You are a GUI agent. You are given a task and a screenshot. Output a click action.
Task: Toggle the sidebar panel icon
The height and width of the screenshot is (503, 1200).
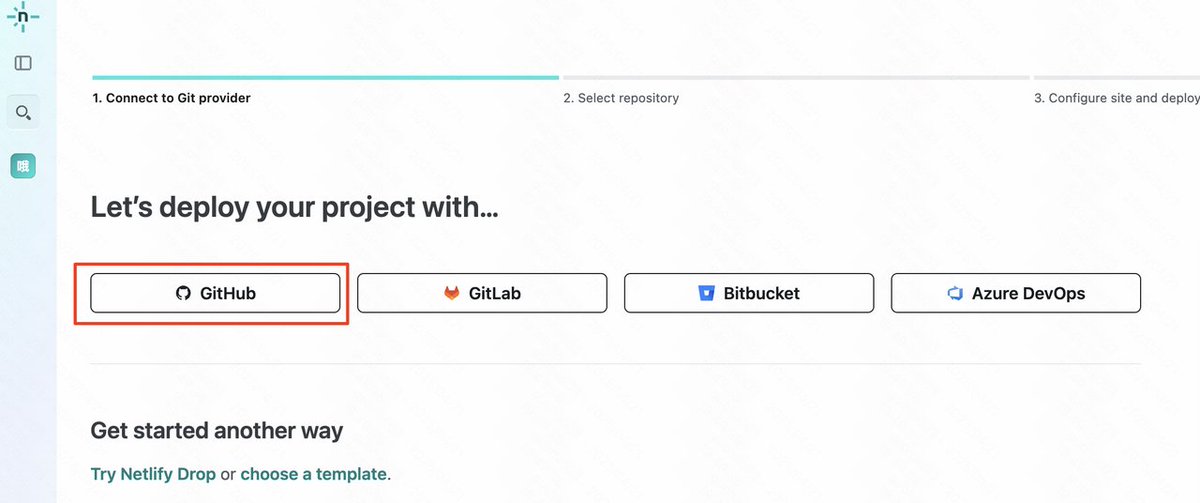click(x=23, y=63)
